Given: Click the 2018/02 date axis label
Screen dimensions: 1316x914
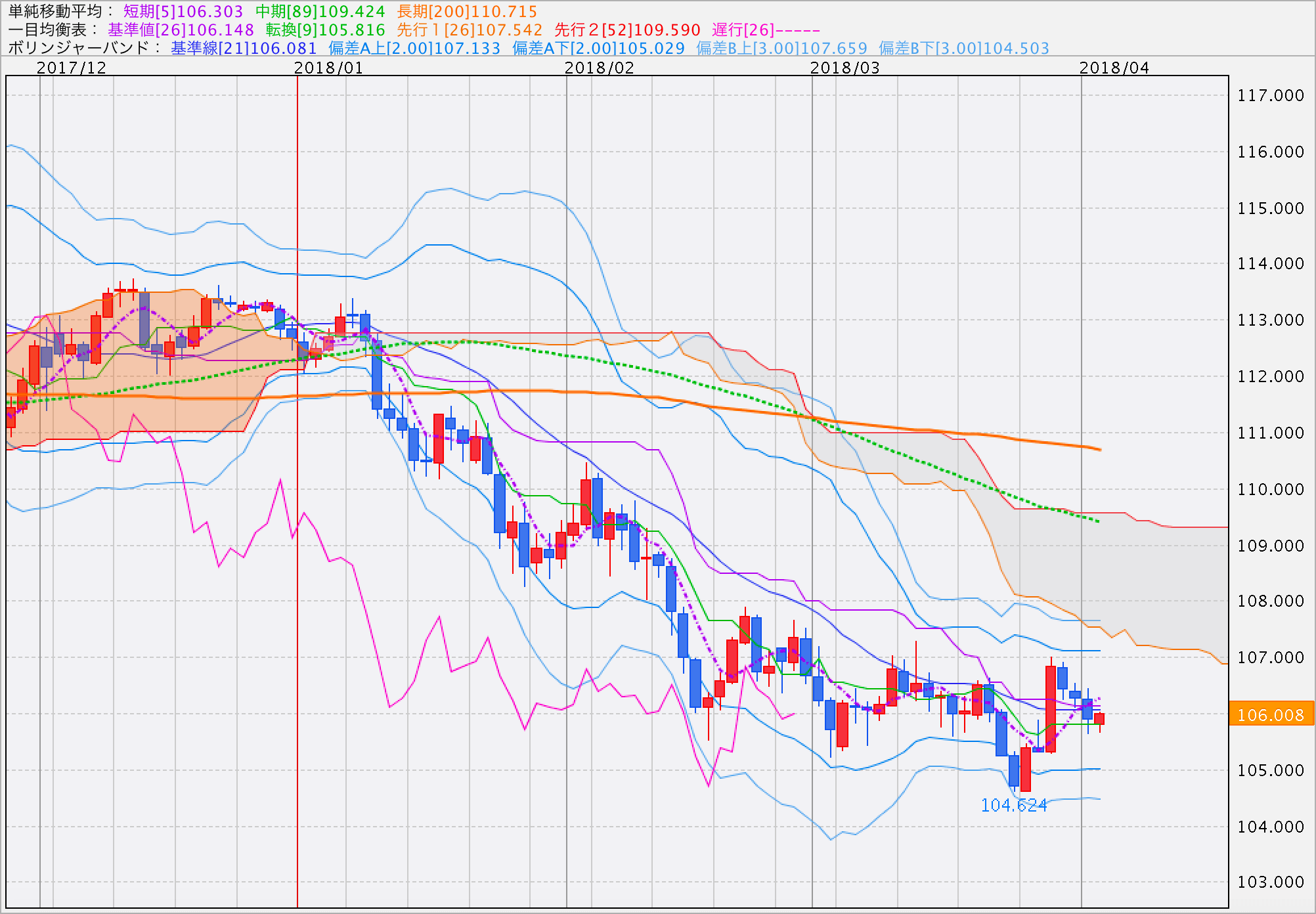Looking at the screenshot, I should click(600, 68).
